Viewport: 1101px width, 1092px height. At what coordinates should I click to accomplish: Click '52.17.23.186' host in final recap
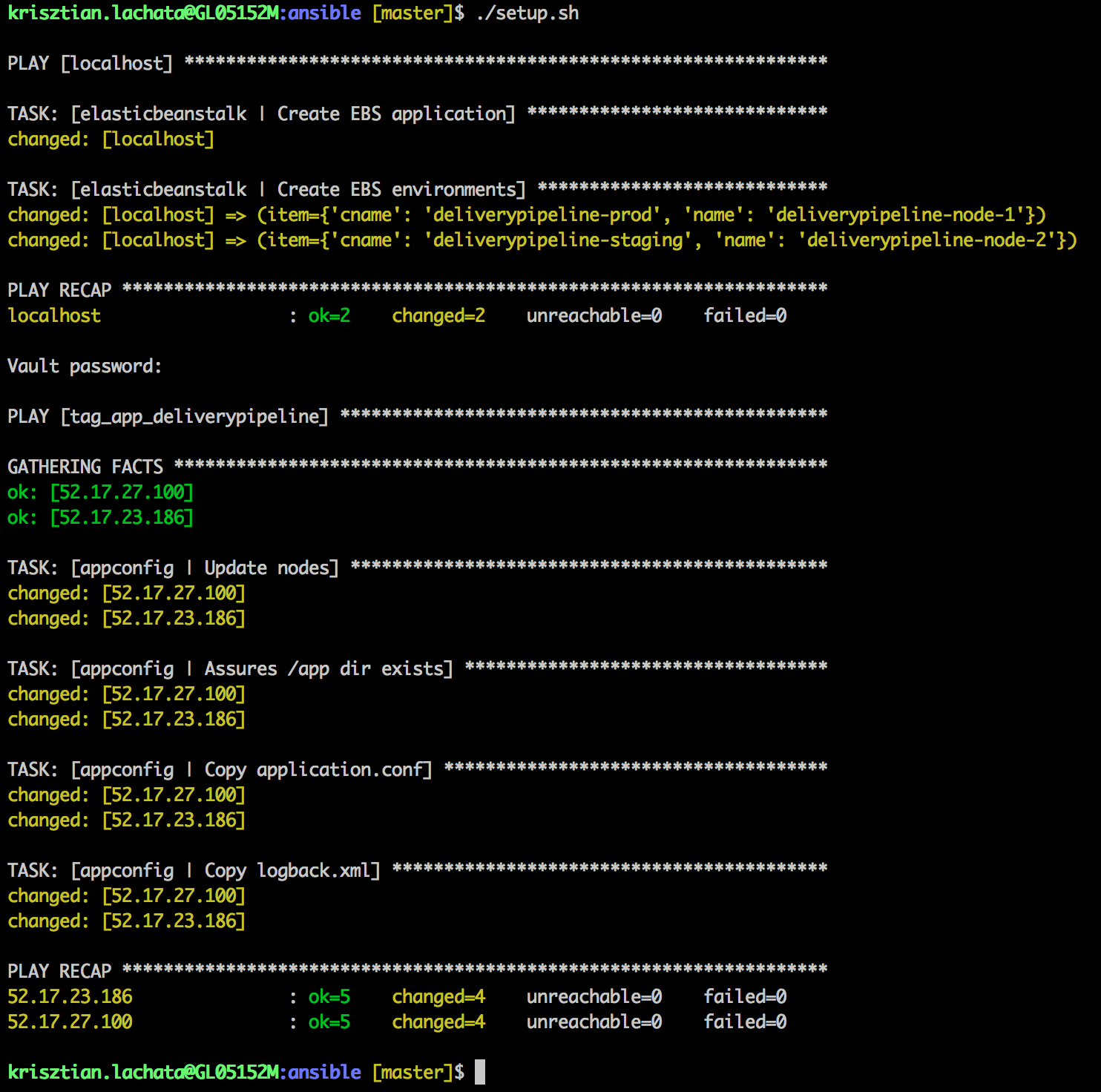pyautogui.click(x=70, y=997)
